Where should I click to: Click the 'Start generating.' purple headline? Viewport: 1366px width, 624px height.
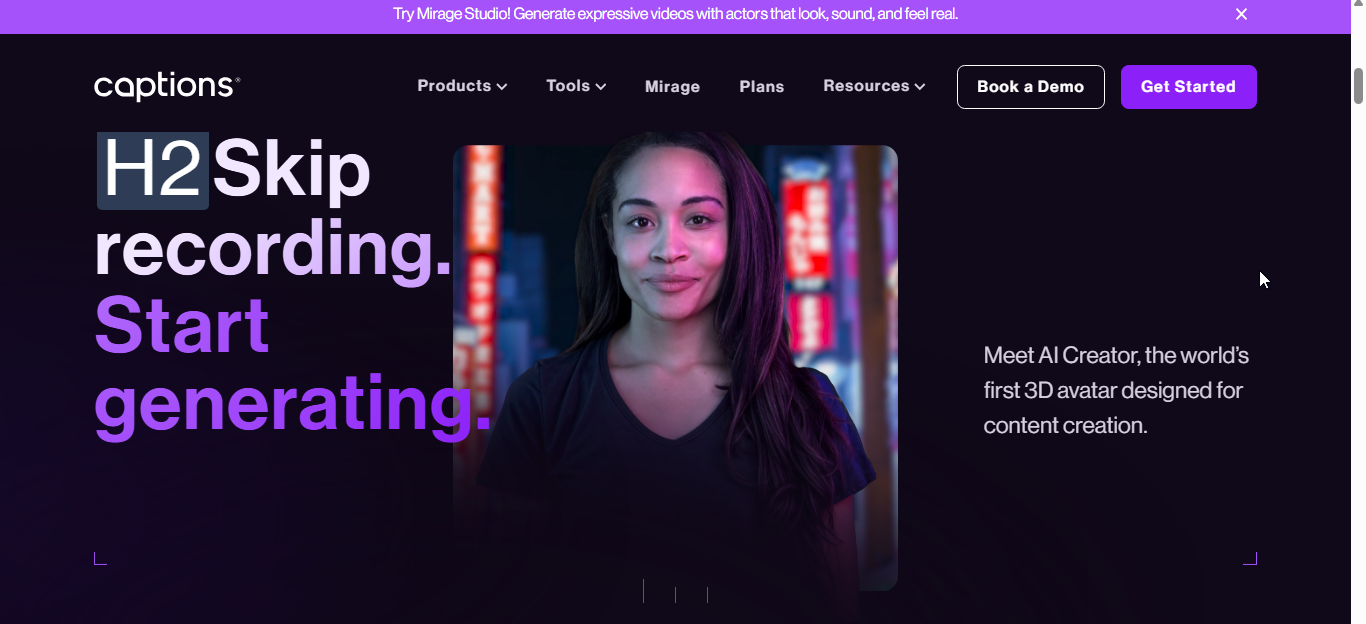point(292,365)
